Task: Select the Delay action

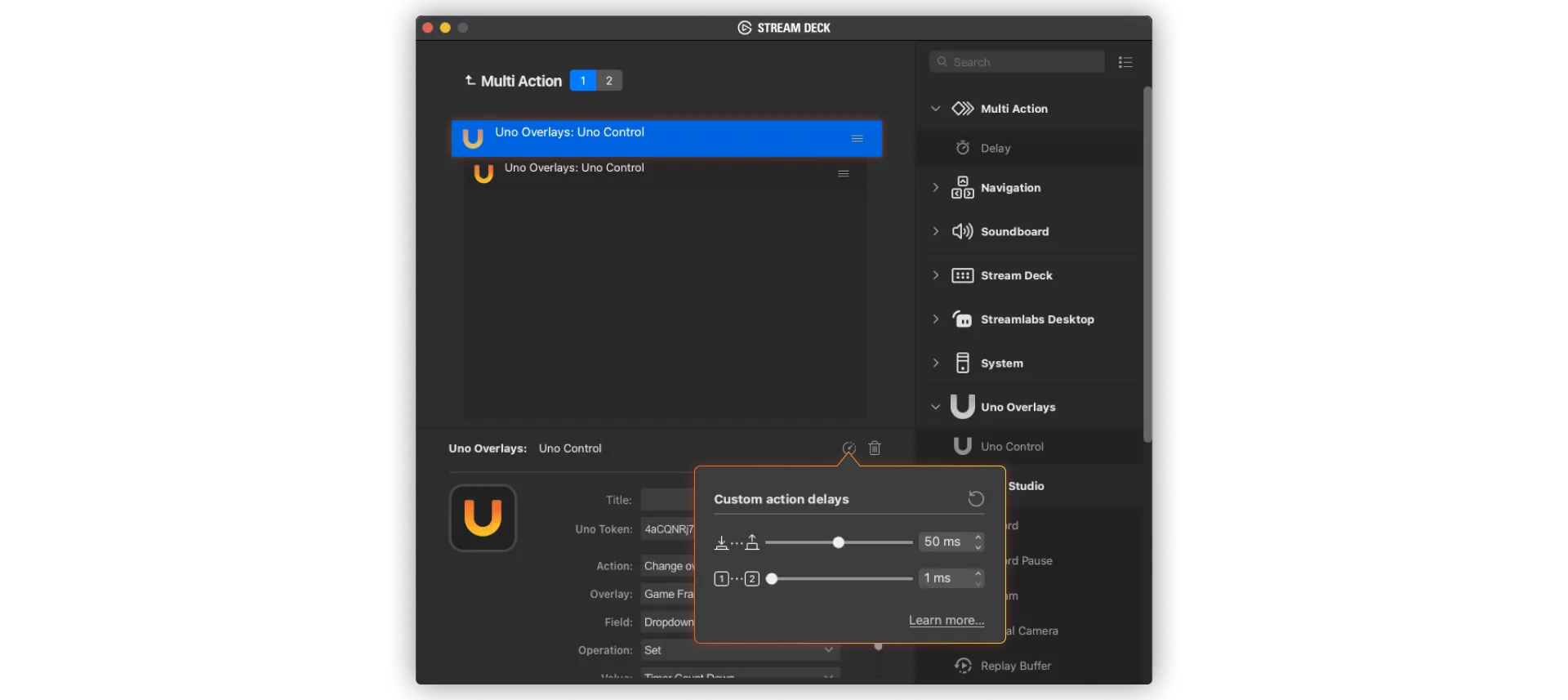Action: 1029,148
